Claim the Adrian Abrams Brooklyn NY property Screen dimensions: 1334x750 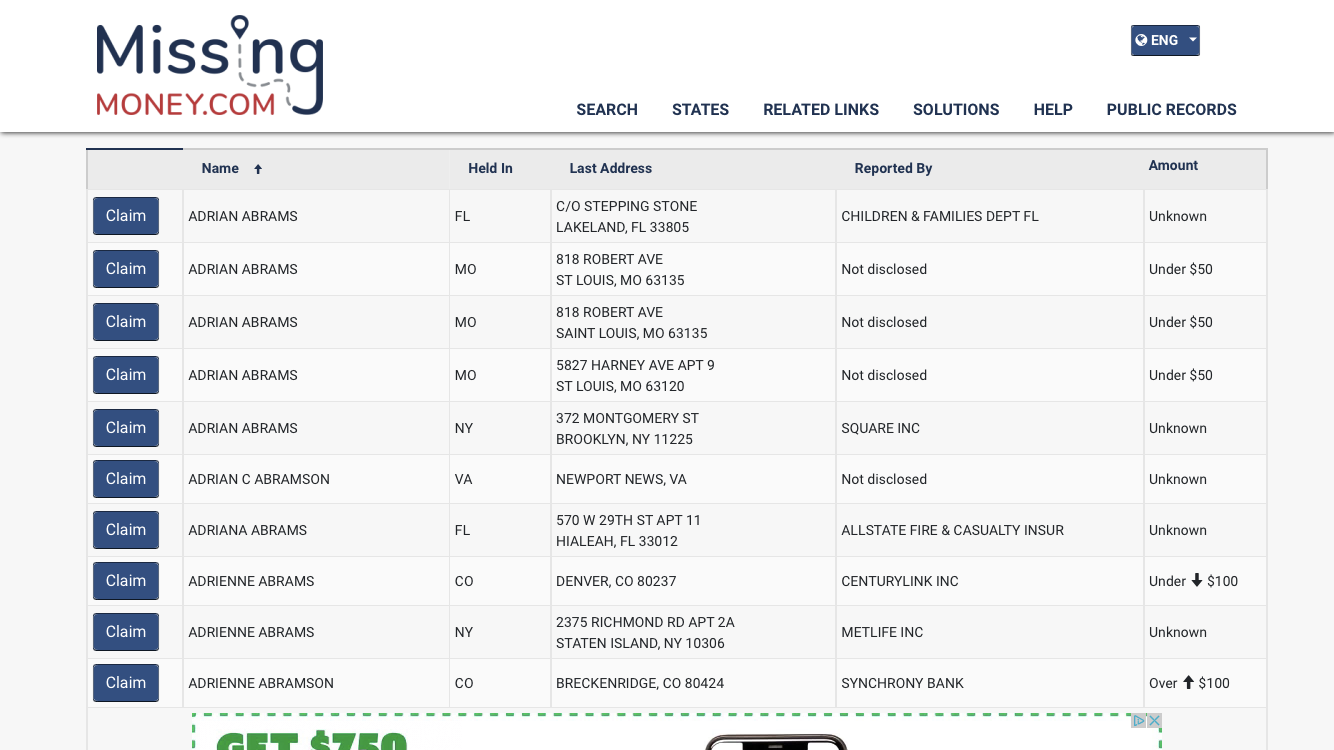(x=126, y=428)
